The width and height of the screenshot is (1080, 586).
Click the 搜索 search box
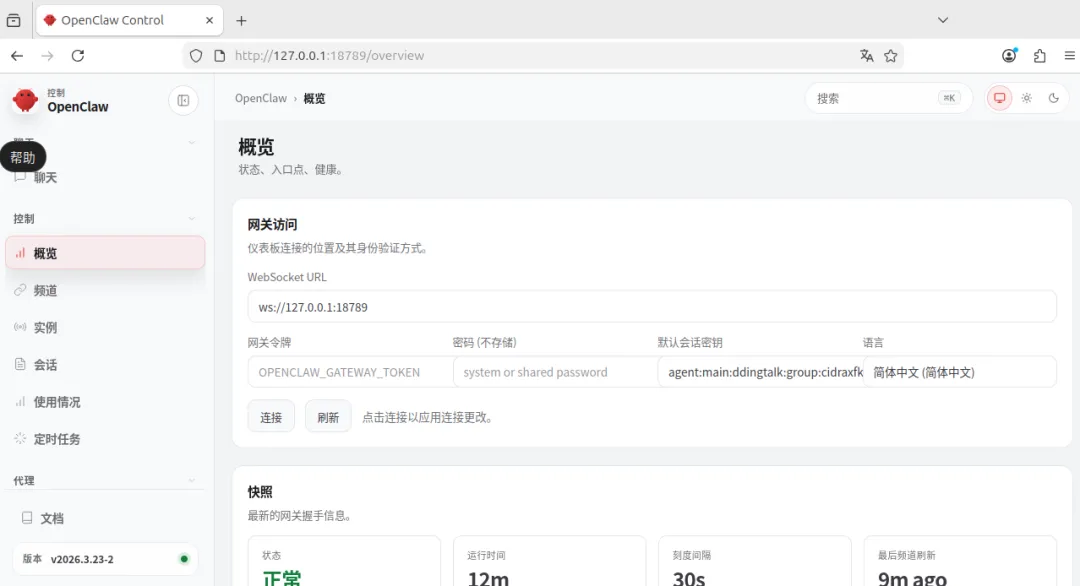[x=889, y=98]
